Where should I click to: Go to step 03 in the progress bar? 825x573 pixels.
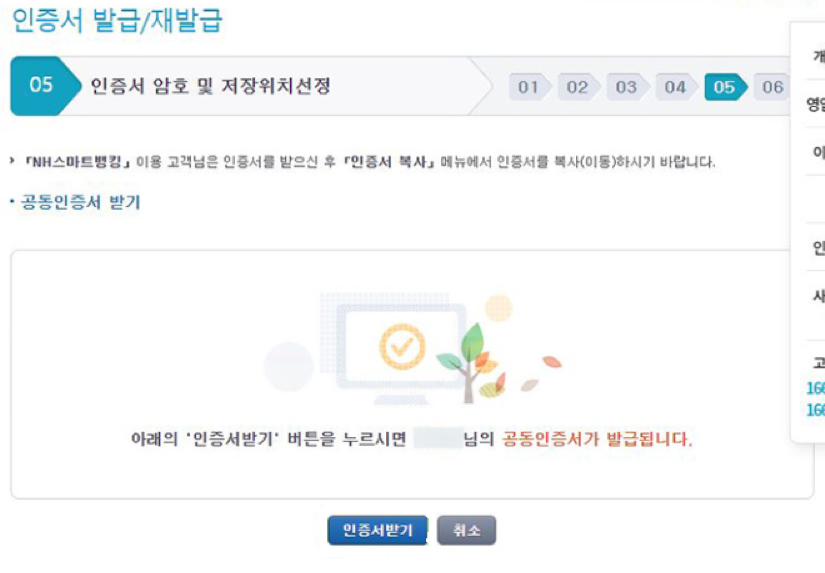[x=627, y=87]
